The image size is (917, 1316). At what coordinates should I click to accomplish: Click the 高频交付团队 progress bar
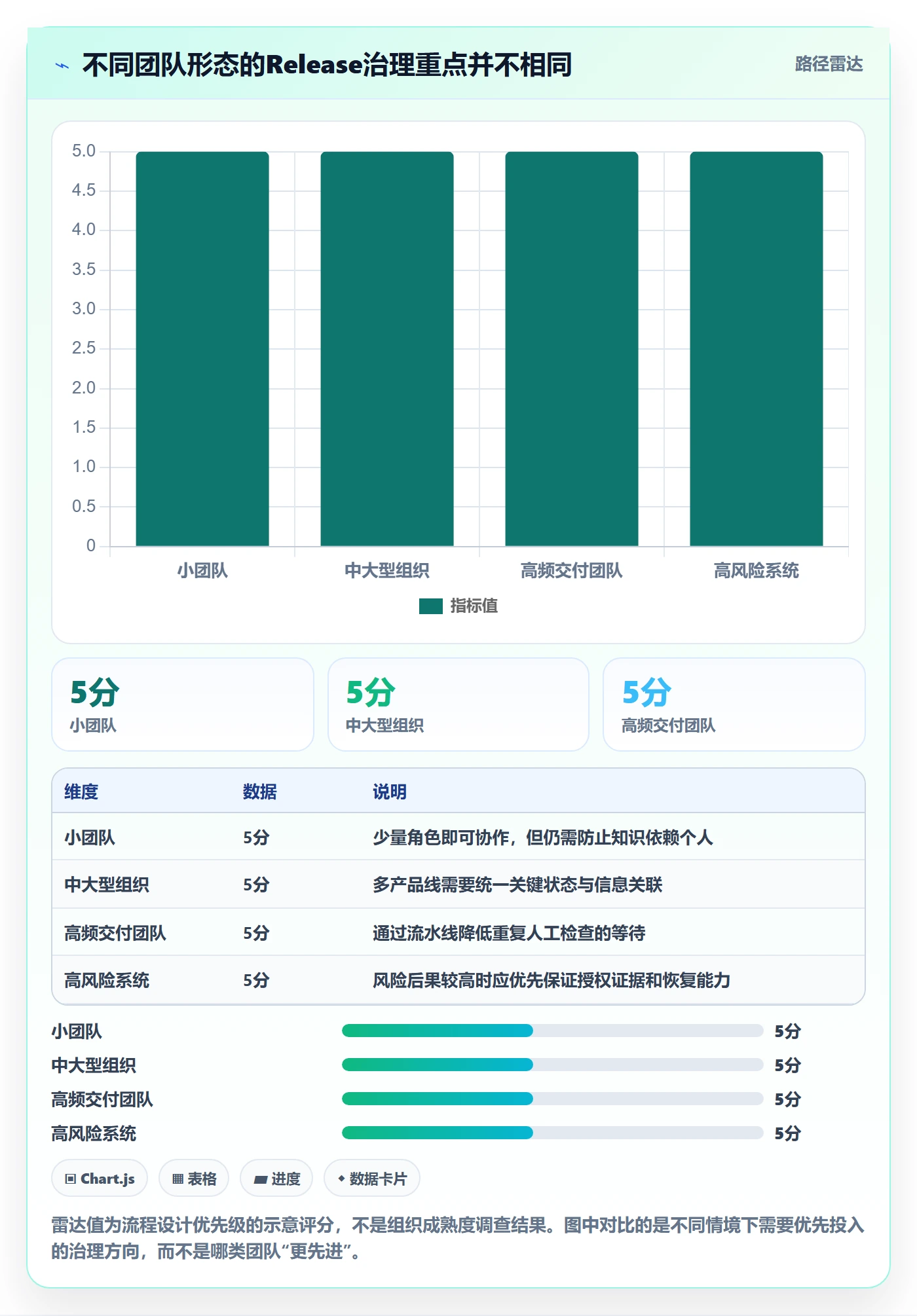coord(552,1099)
